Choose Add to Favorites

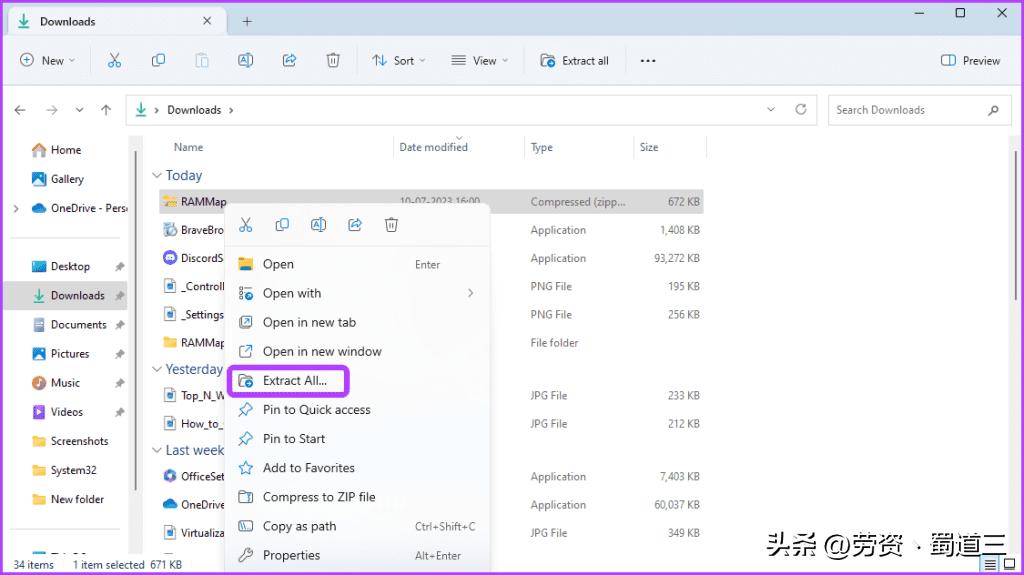[357, 468]
